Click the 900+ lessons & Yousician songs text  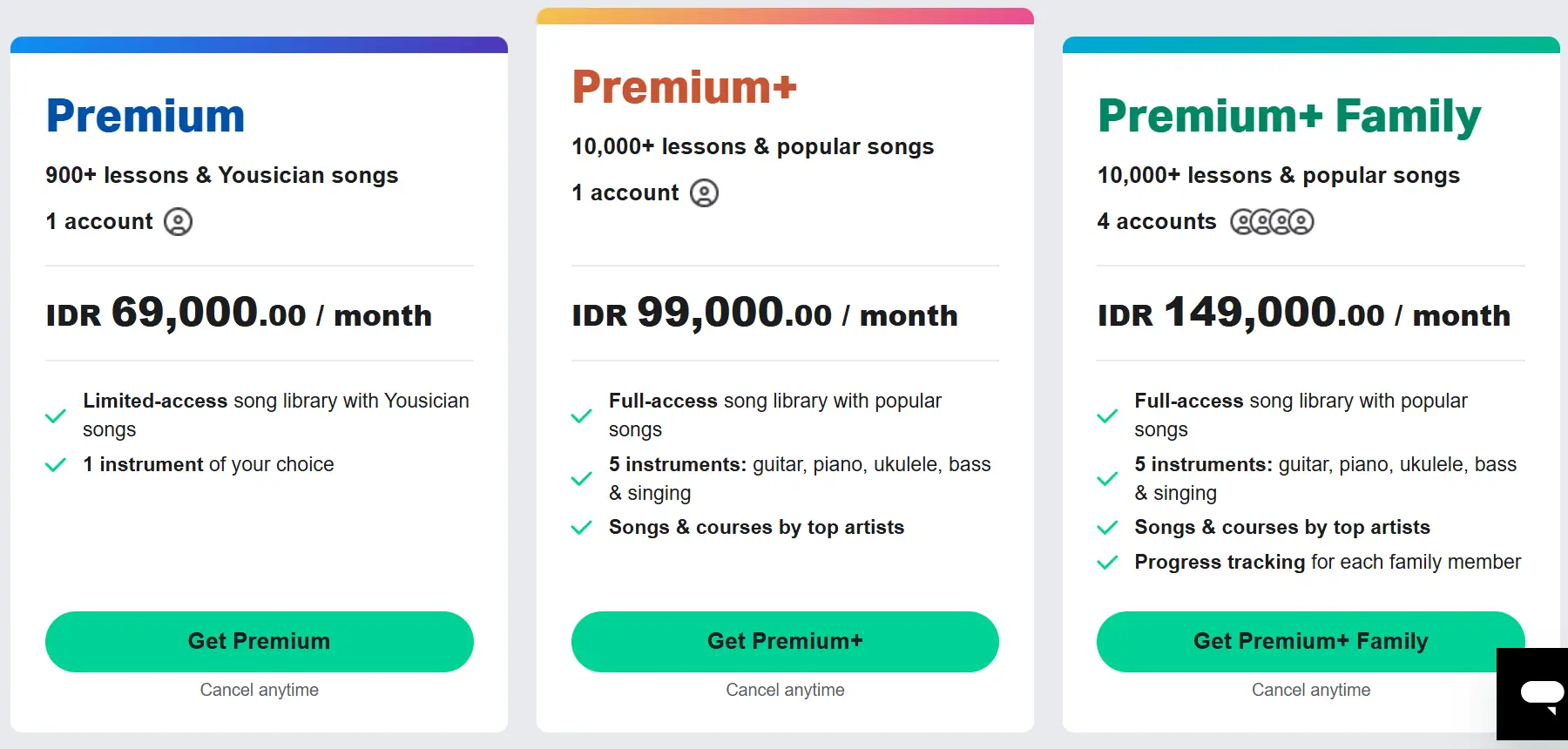(221, 175)
